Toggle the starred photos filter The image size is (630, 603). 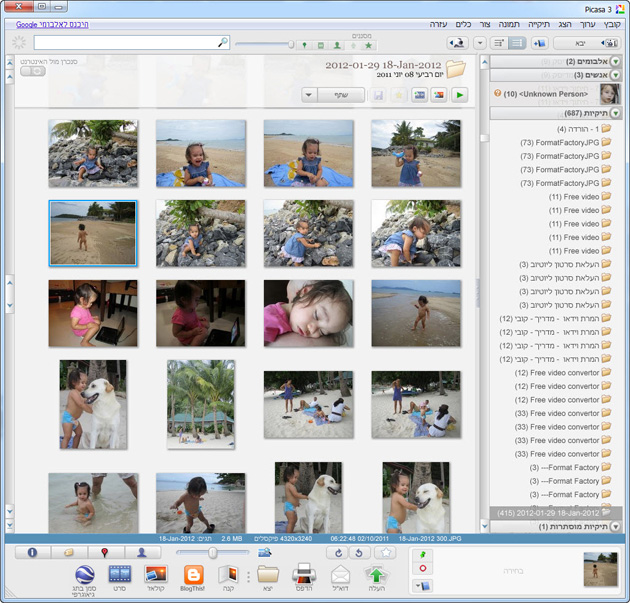[x=368, y=45]
